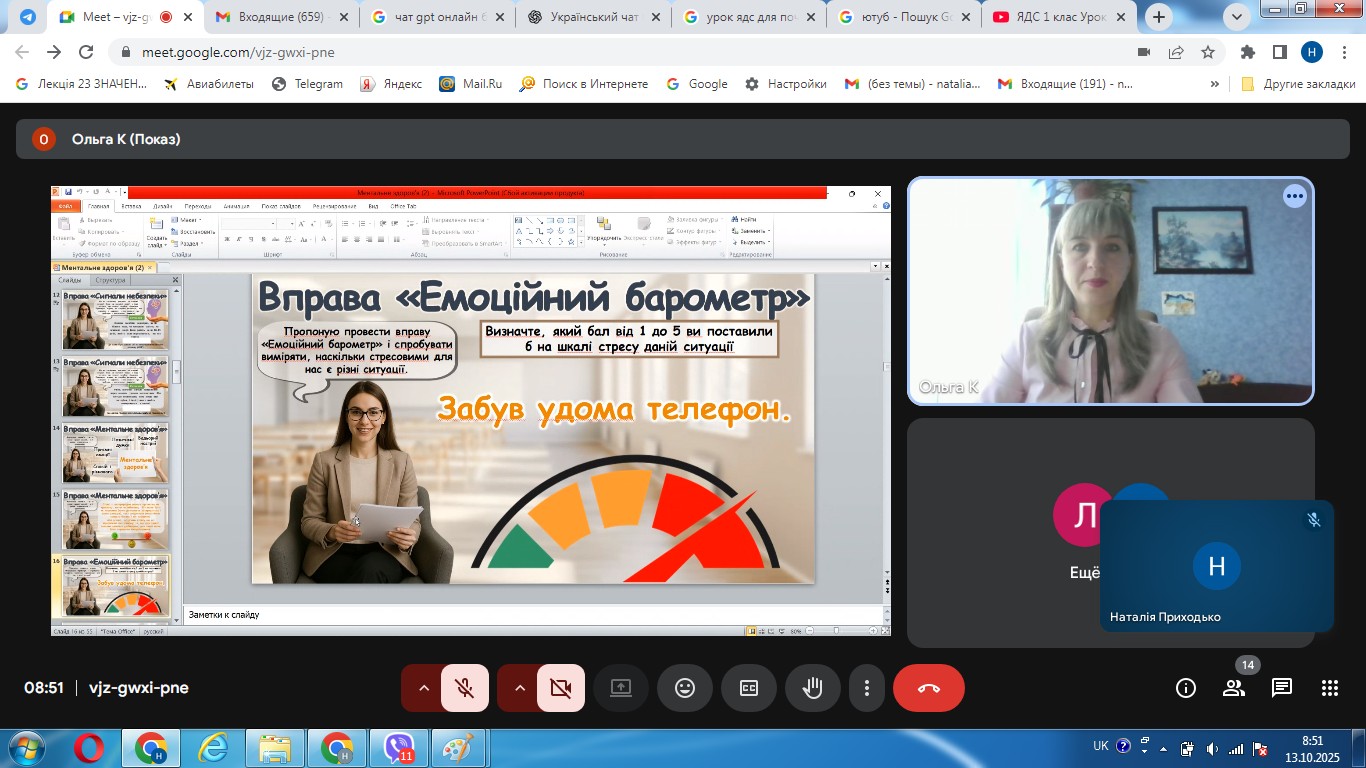
Task: Open options on Ольга К video tile
Action: point(1295,197)
